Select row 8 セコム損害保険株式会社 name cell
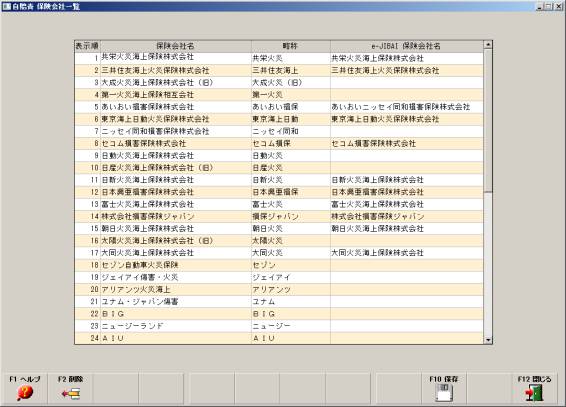The image size is (566, 407). [175, 144]
